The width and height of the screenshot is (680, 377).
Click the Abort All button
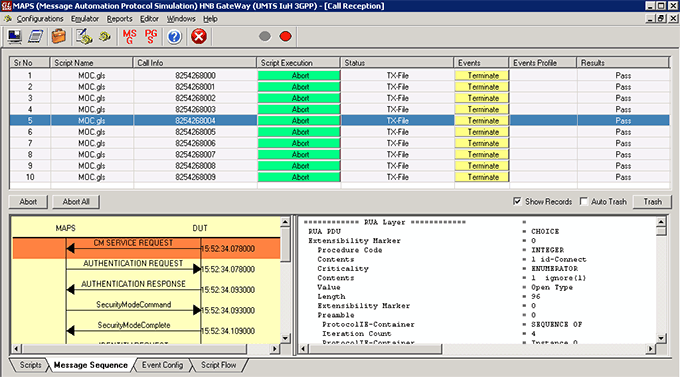point(76,202)
